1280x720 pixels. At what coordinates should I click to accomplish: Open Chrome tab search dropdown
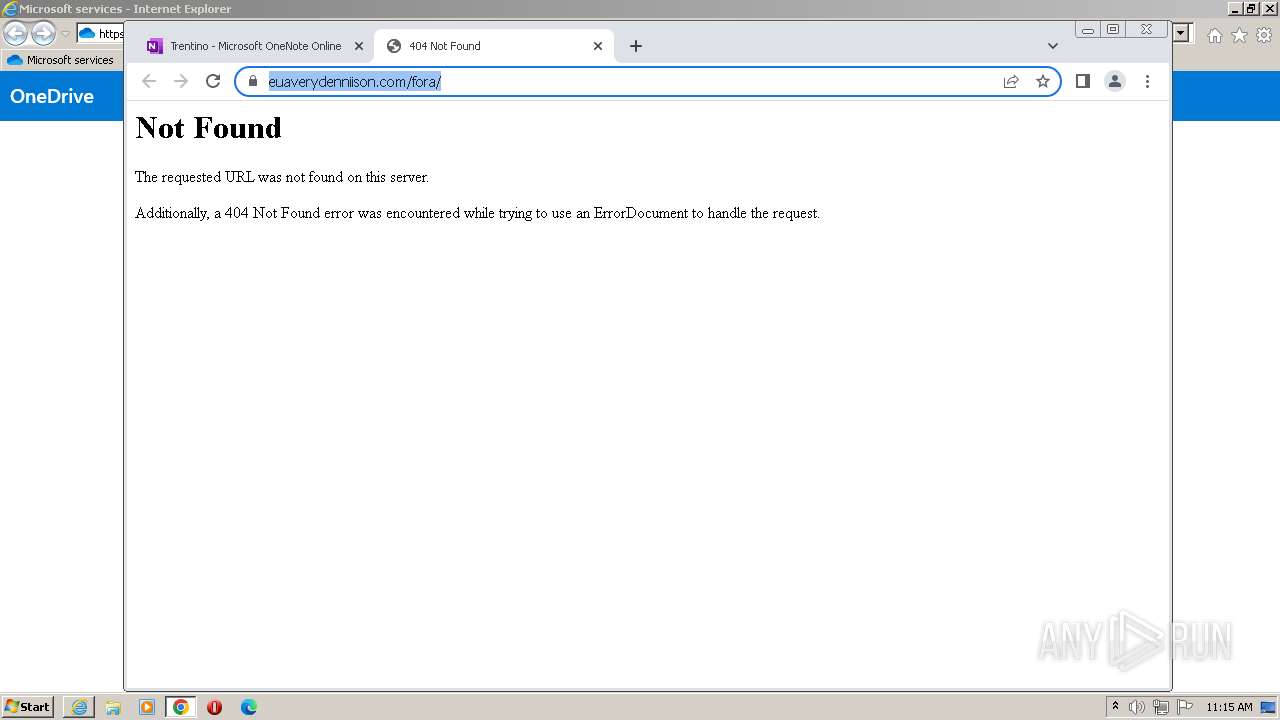click(1052, 46)
